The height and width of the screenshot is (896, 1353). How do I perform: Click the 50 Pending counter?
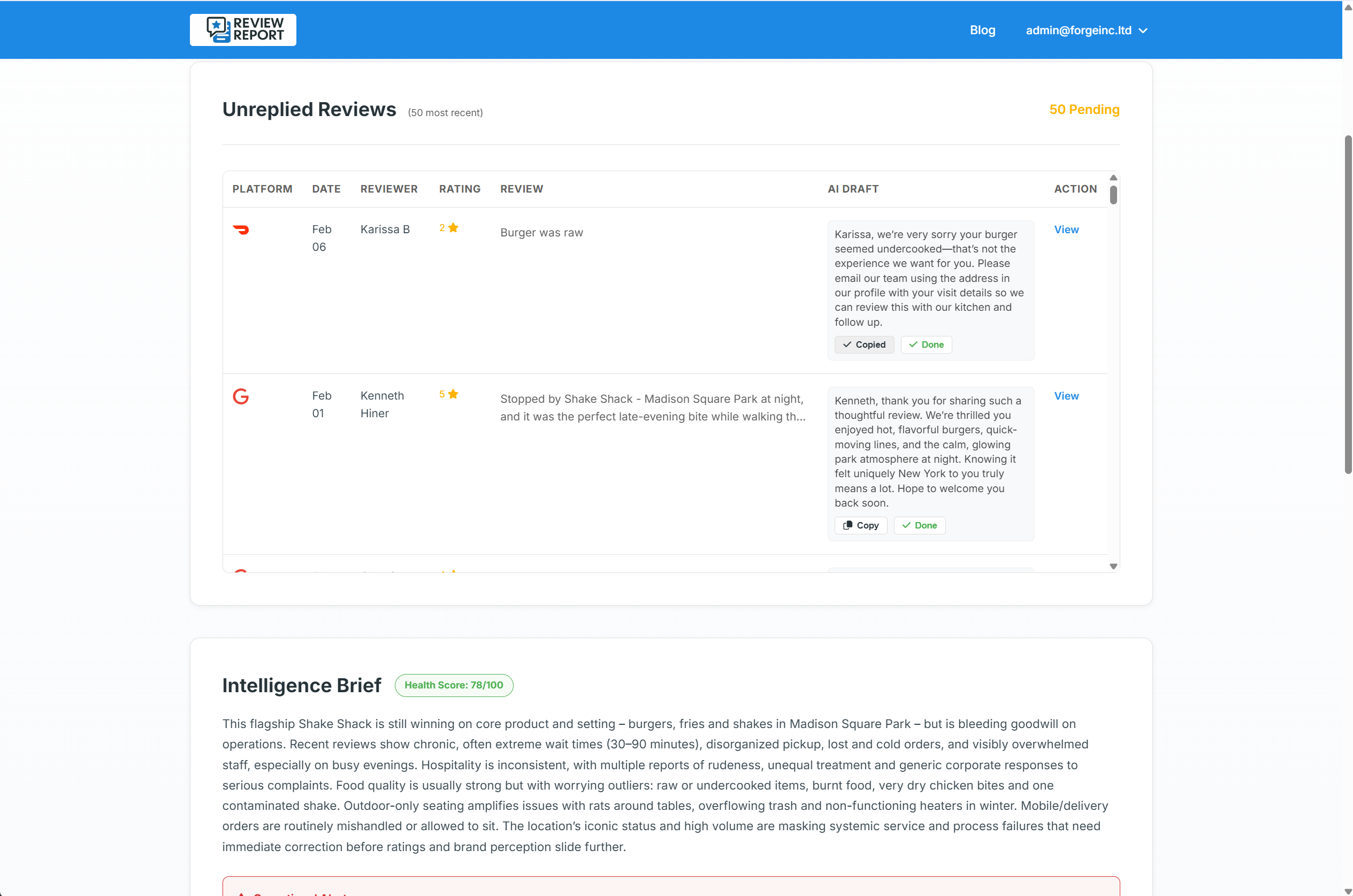click(1084, 109)
